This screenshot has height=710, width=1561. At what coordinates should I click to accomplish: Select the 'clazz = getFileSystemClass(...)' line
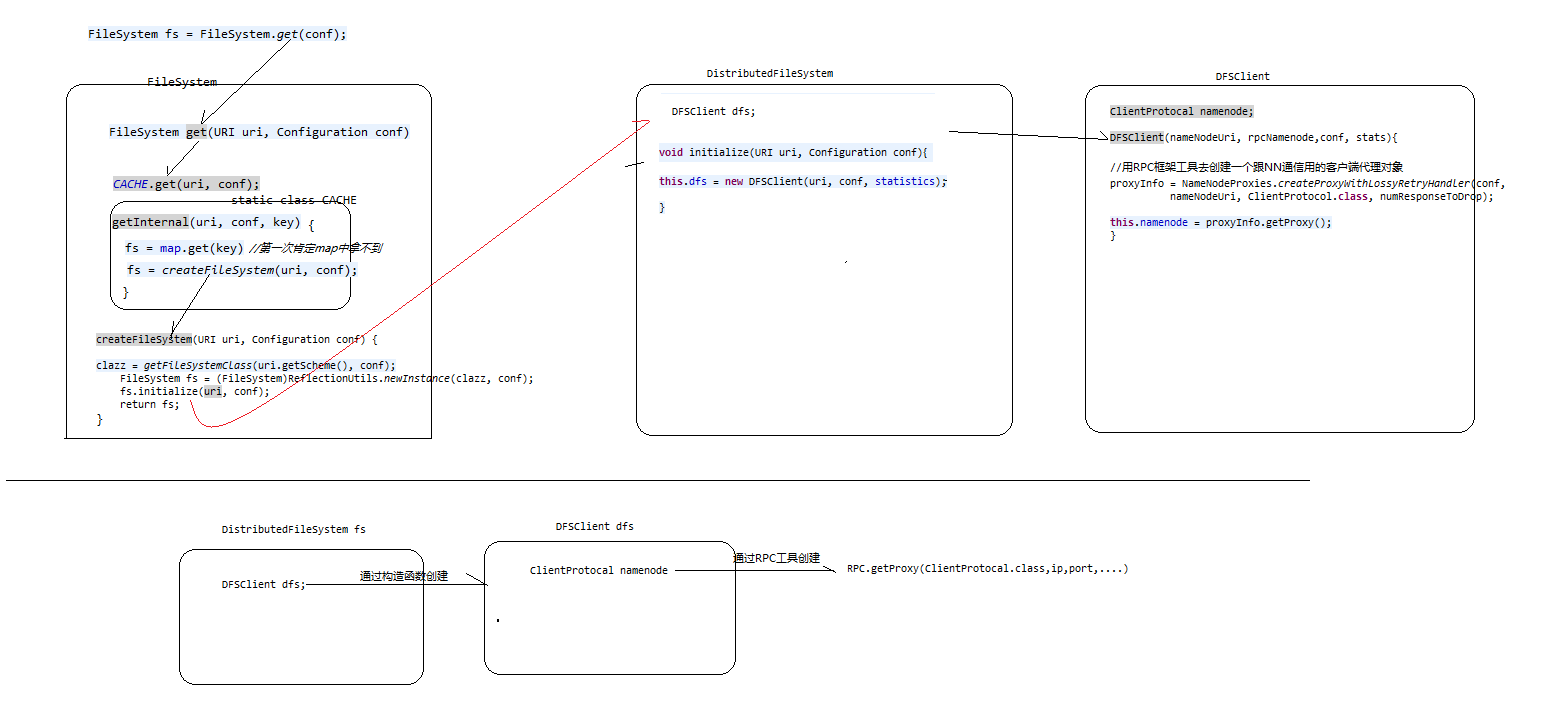(x=246, y=366)
